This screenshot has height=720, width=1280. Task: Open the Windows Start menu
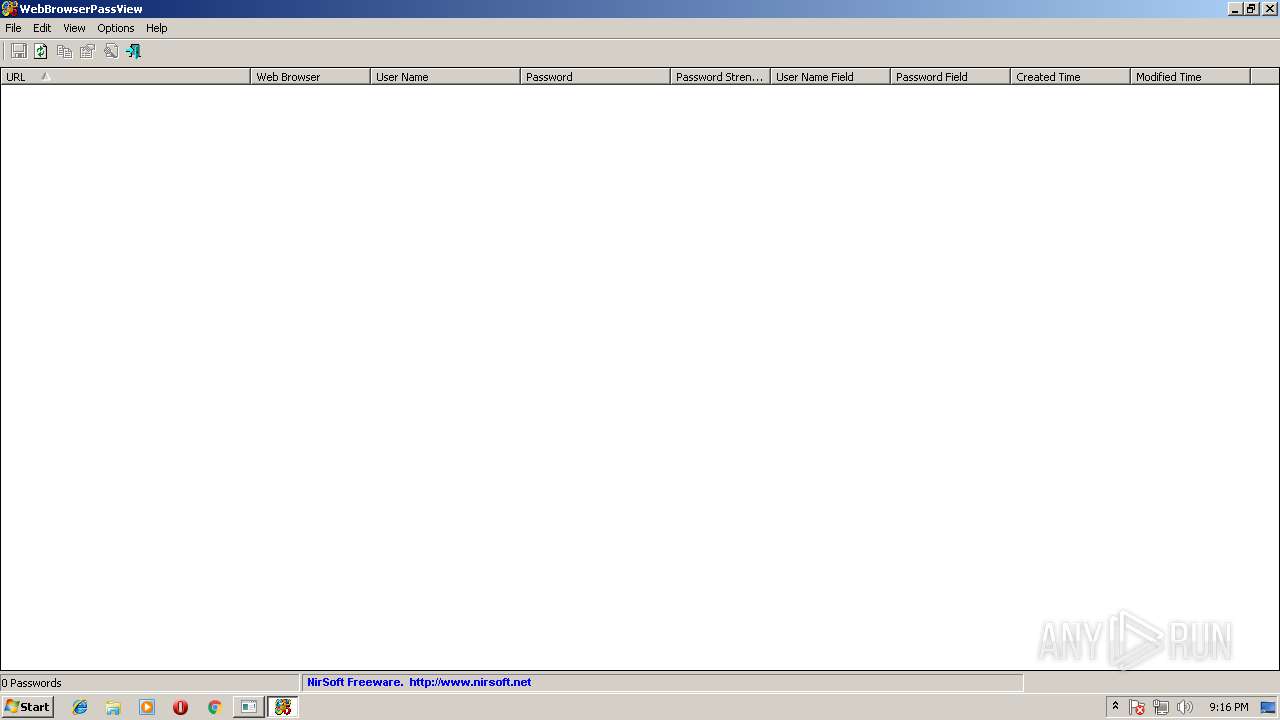[x=27, y=707]
